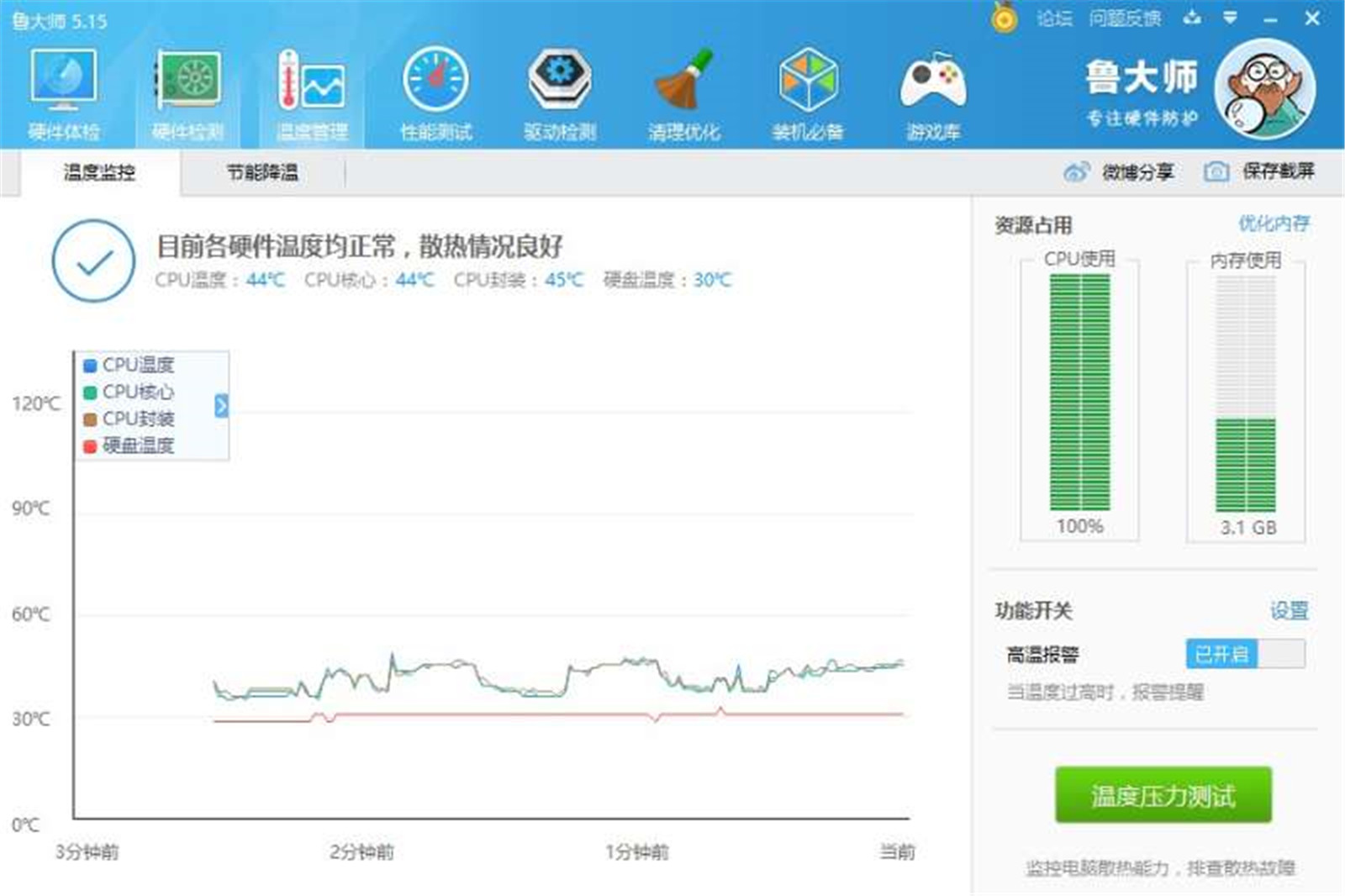Image resolution: width=1345 pixels, height=896 pixels.
Task: Select the 硬件检测 hardware detection icon
Action: pyautogui.click(x=189, y=92)
